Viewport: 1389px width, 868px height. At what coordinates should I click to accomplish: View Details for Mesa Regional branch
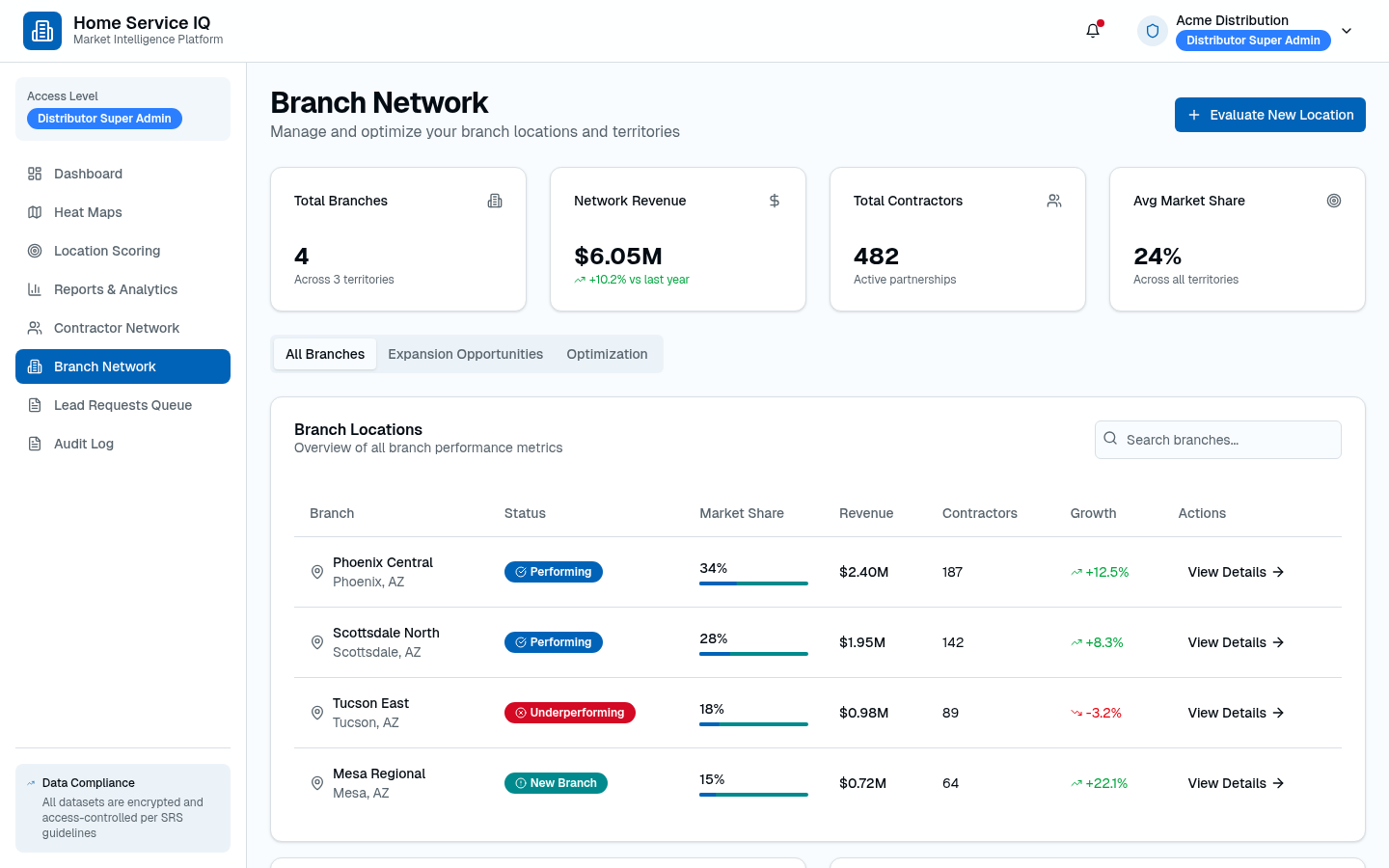pos(1236,783)
